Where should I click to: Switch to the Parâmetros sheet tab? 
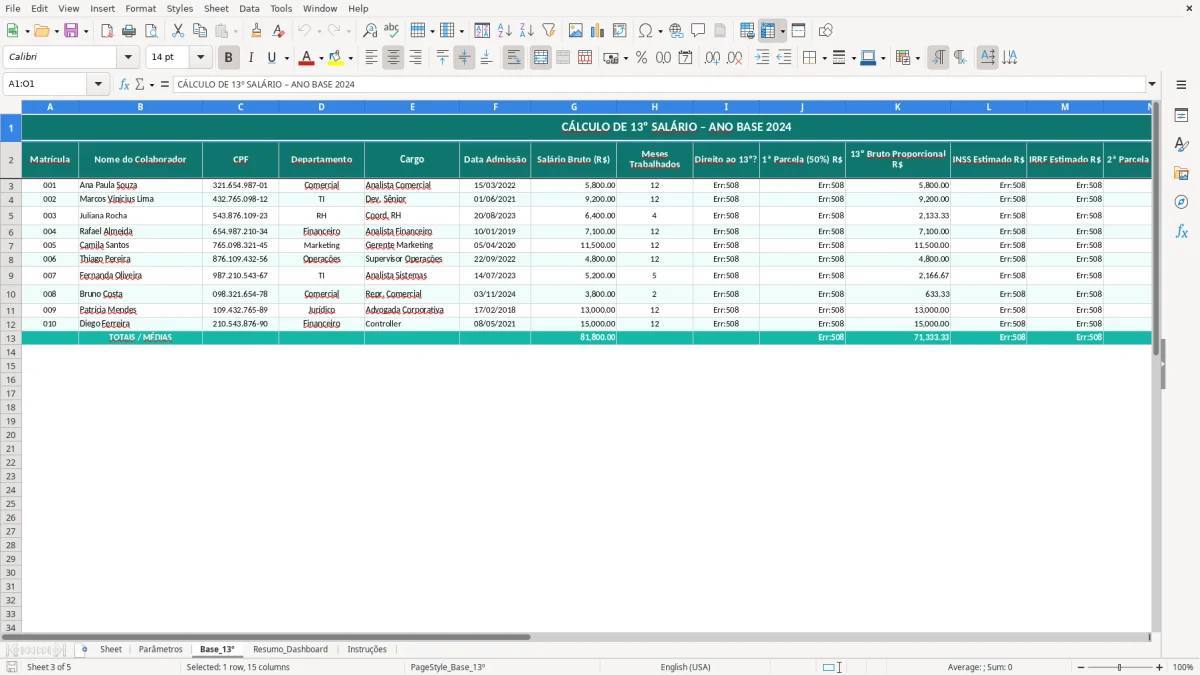pyautogui.click(x=161, y=649)
